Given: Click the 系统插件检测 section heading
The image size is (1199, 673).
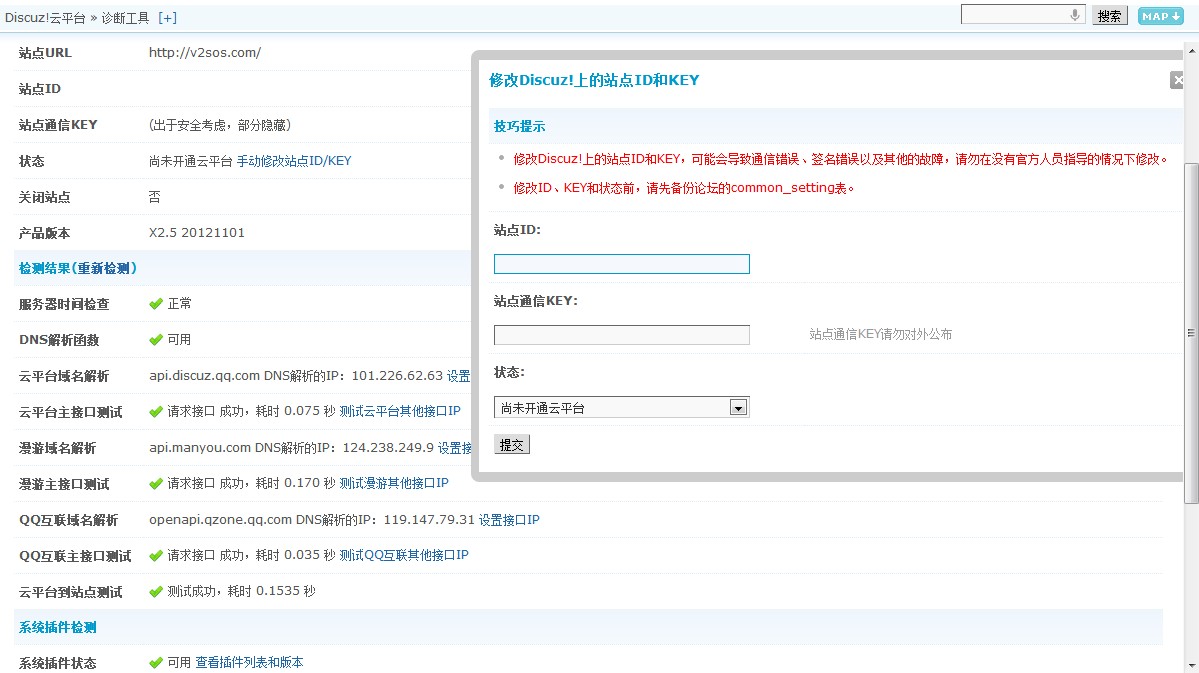Looking at the screenshot, I should (57, 628).
